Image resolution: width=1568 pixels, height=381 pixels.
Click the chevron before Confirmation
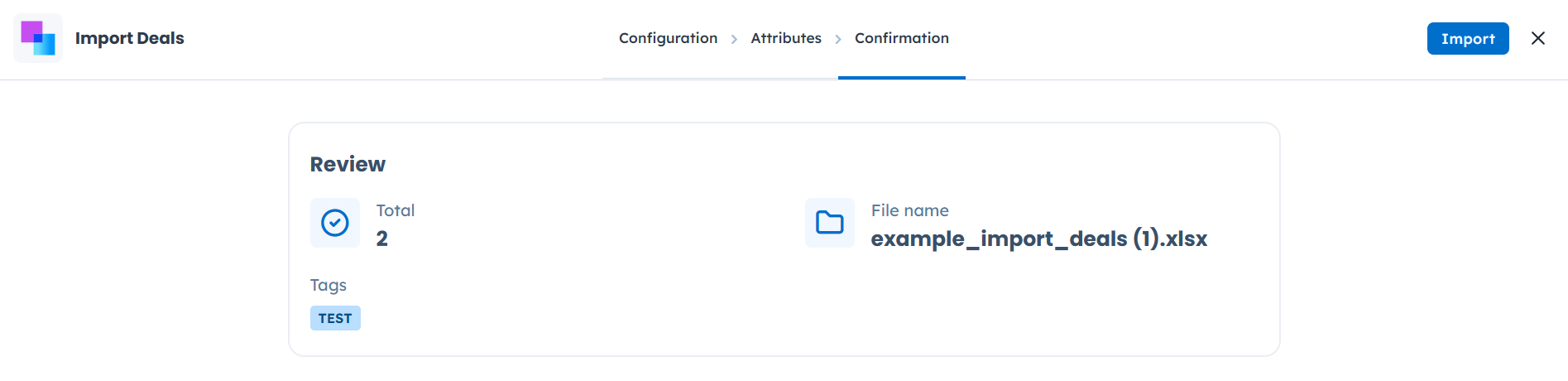point(838,39)
